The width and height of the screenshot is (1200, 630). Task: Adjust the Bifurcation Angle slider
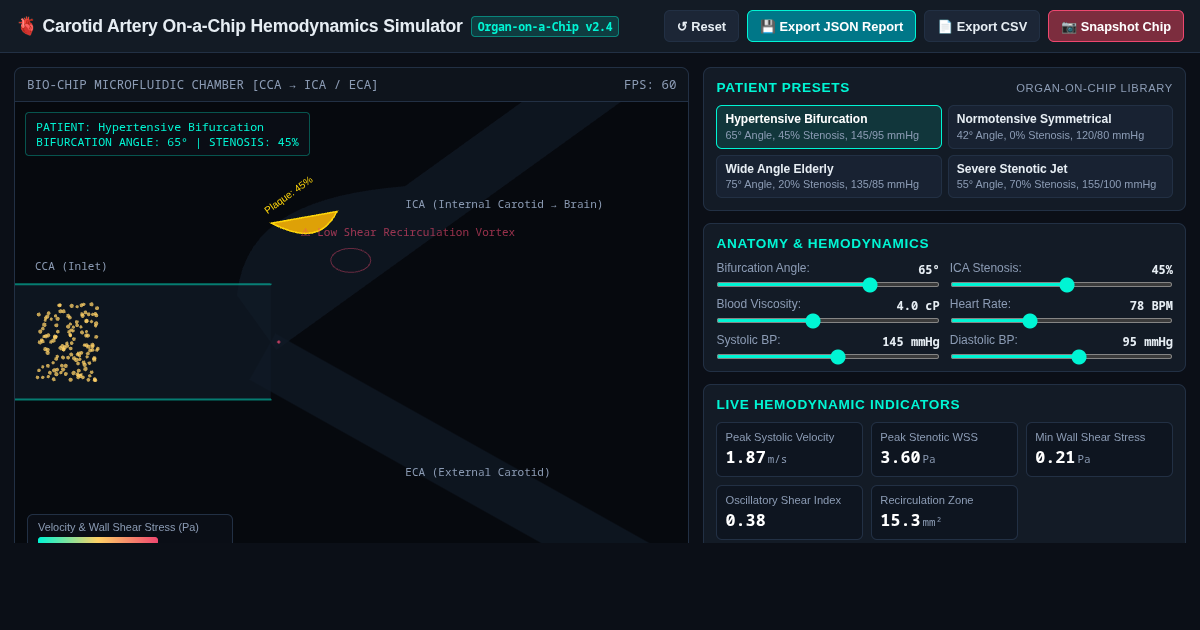coord(828,285)
